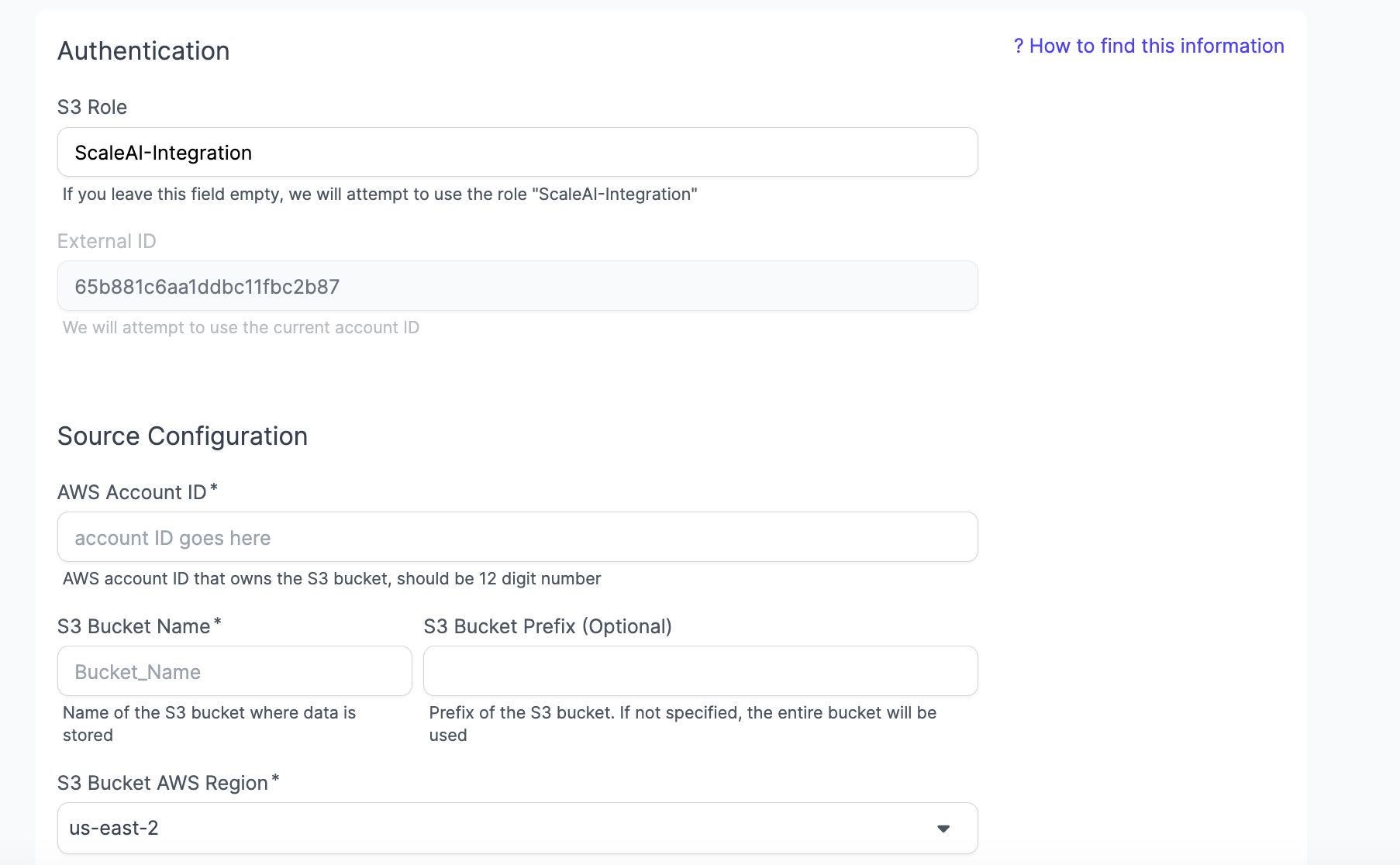Click the question mark beside the help link
This screenshot has height=865, width=1400.
click(1019, 47)
